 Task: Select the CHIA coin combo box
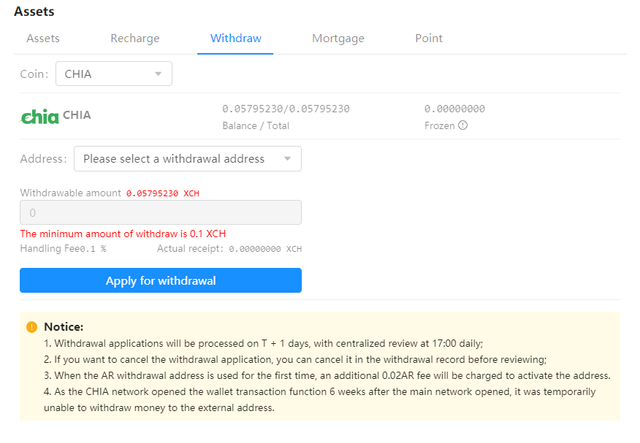pos(114,74)
